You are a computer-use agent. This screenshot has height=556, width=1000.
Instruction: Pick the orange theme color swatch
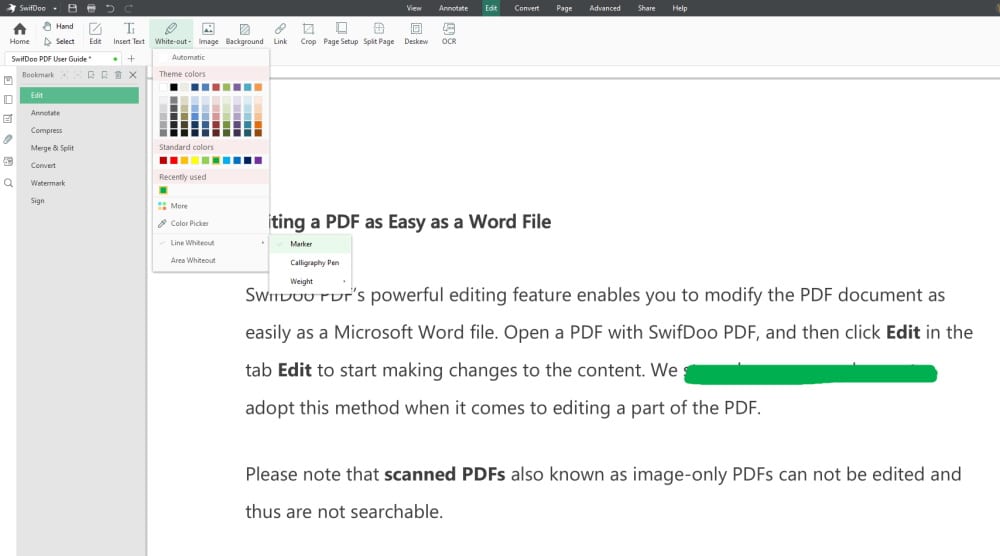[258, 87]
